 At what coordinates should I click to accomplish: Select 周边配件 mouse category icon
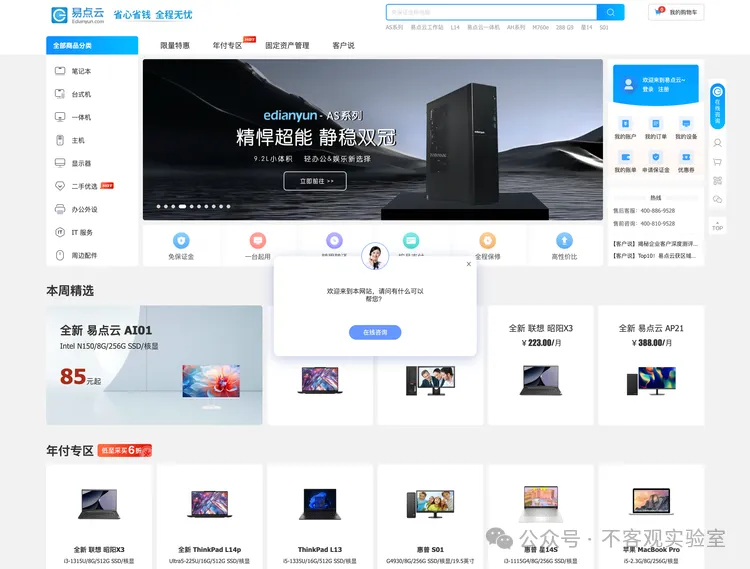(x=60, y=255)
